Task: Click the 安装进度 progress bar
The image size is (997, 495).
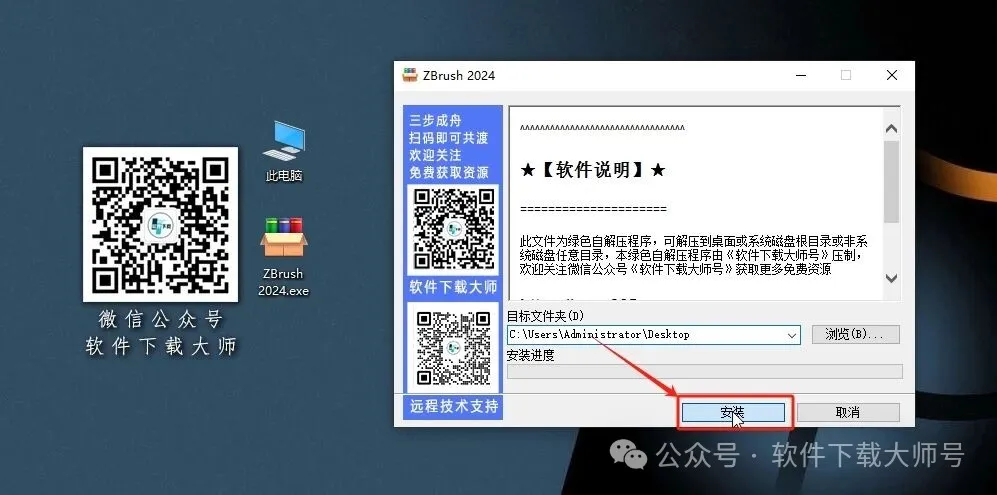Action: click(705, 372)
